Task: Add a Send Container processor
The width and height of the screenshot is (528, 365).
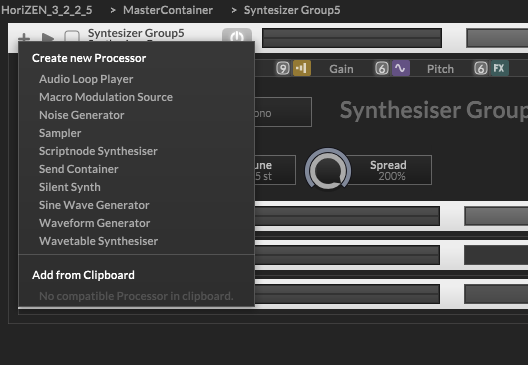Action: click(x=136, y=169)
